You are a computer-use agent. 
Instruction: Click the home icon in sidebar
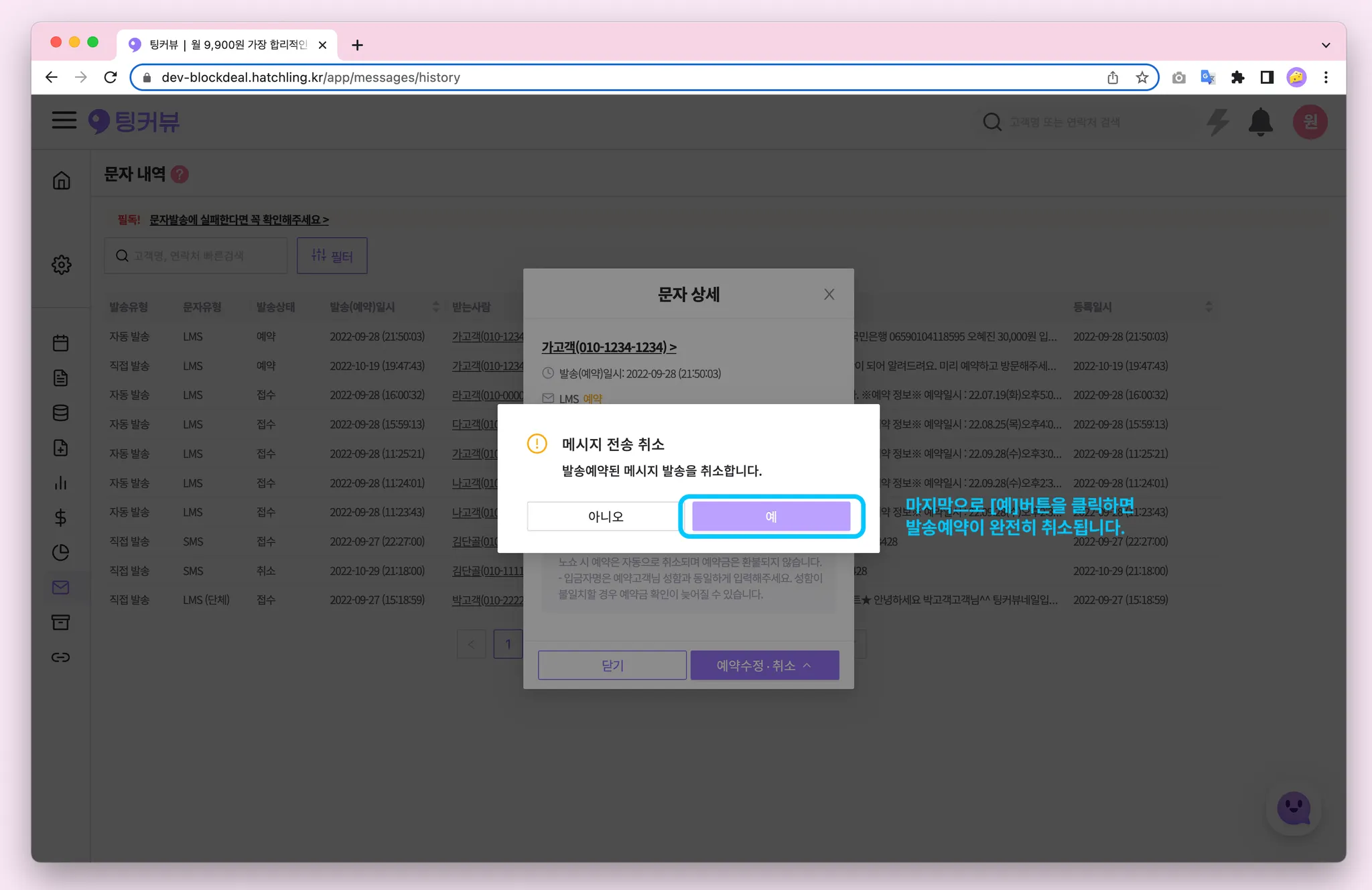pyautogui.click(x=61, y=180)
